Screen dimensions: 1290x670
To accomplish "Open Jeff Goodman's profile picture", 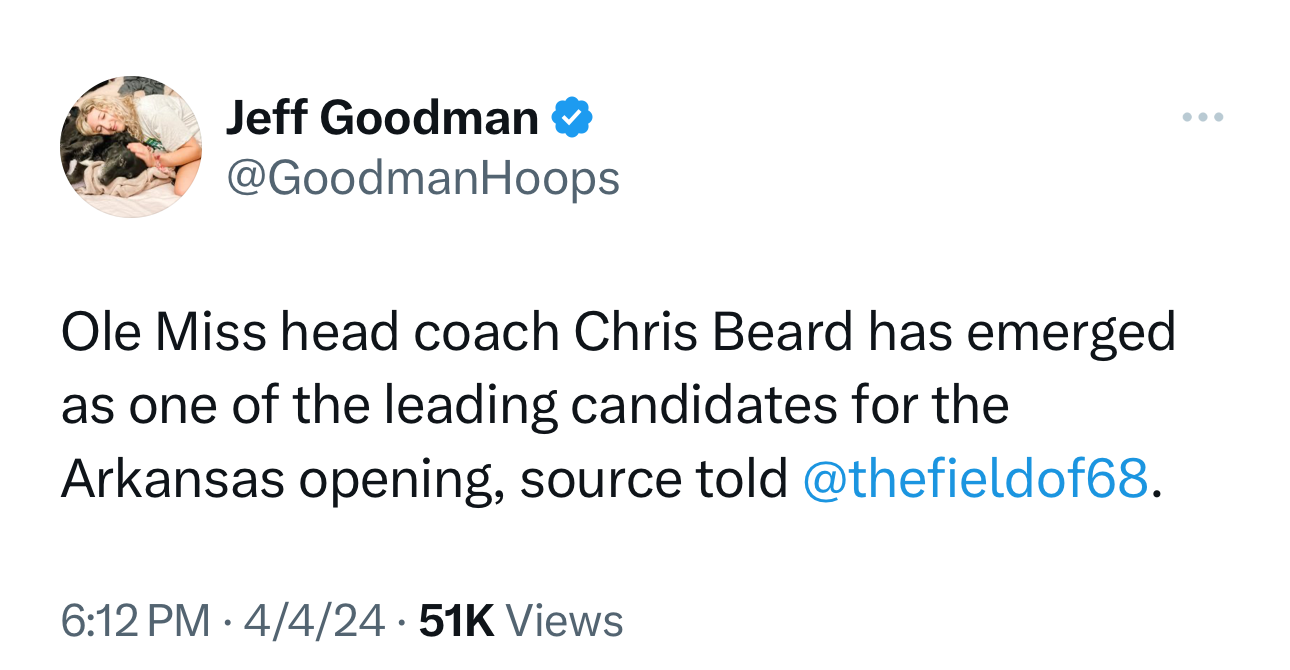I will tap(131, 146).
